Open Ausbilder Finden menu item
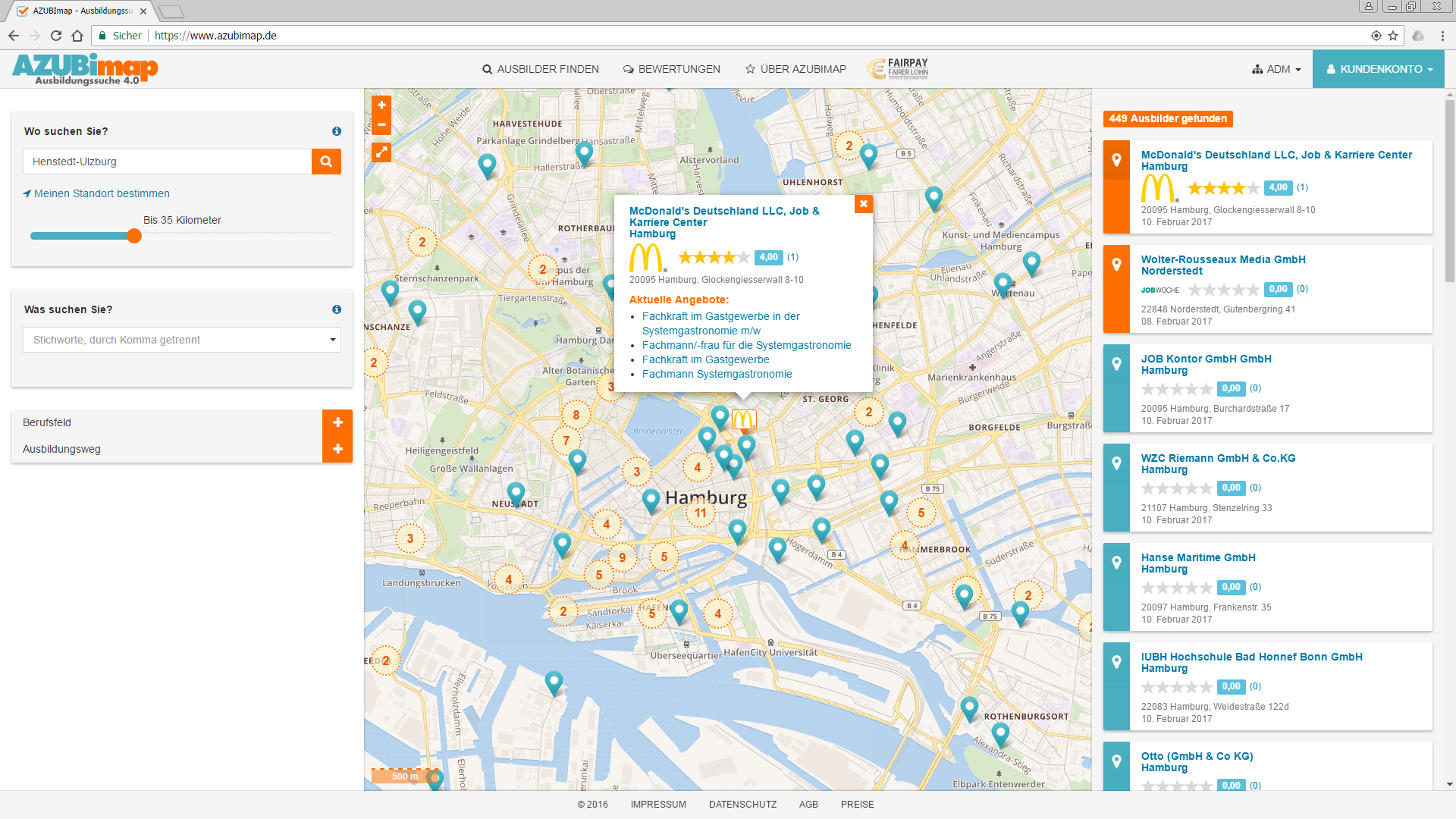Image resolution: width=1456 pixels, height=819 pixels. (x=541, y=69)
